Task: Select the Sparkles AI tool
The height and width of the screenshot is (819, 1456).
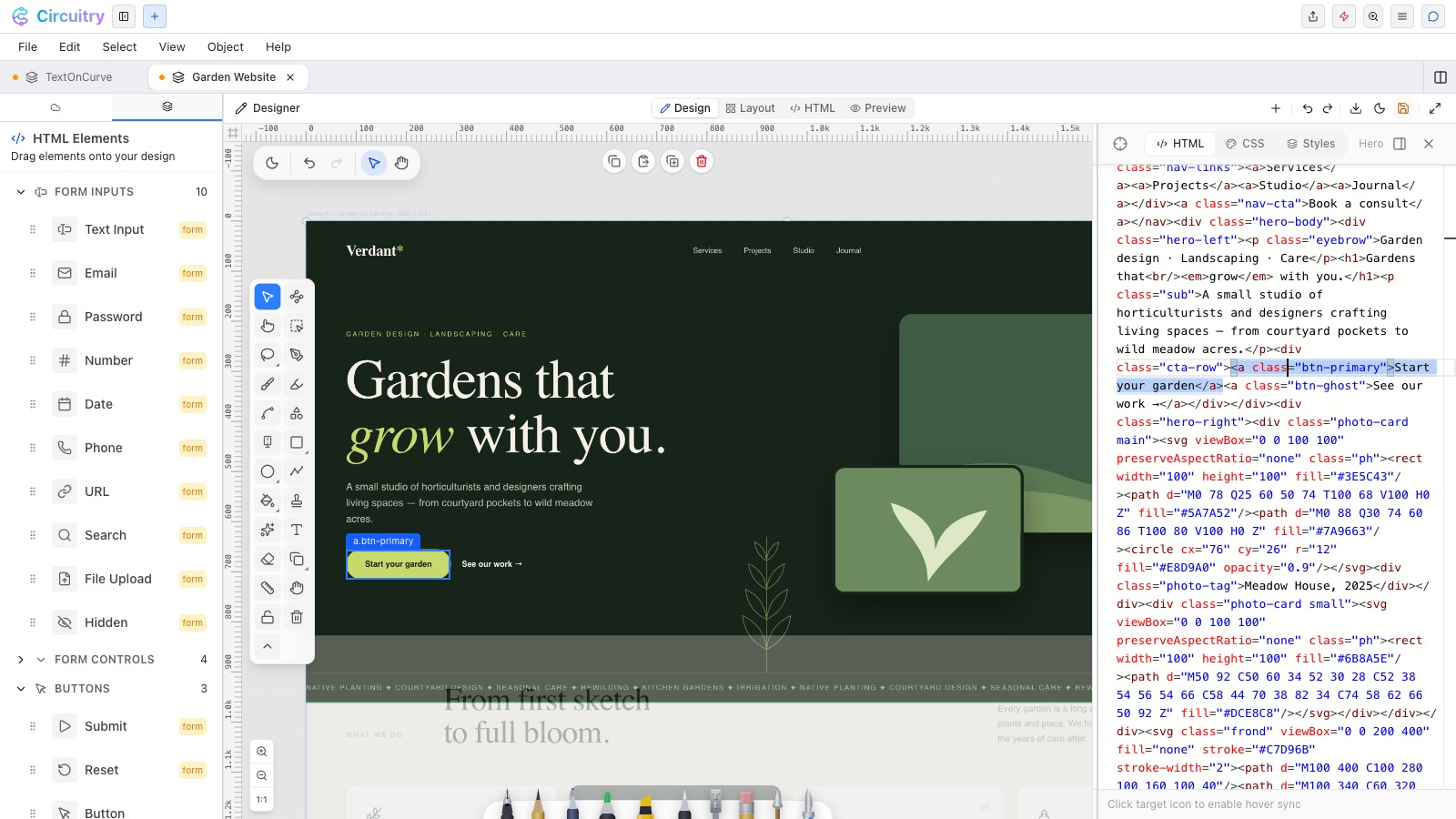Action: 268,530
